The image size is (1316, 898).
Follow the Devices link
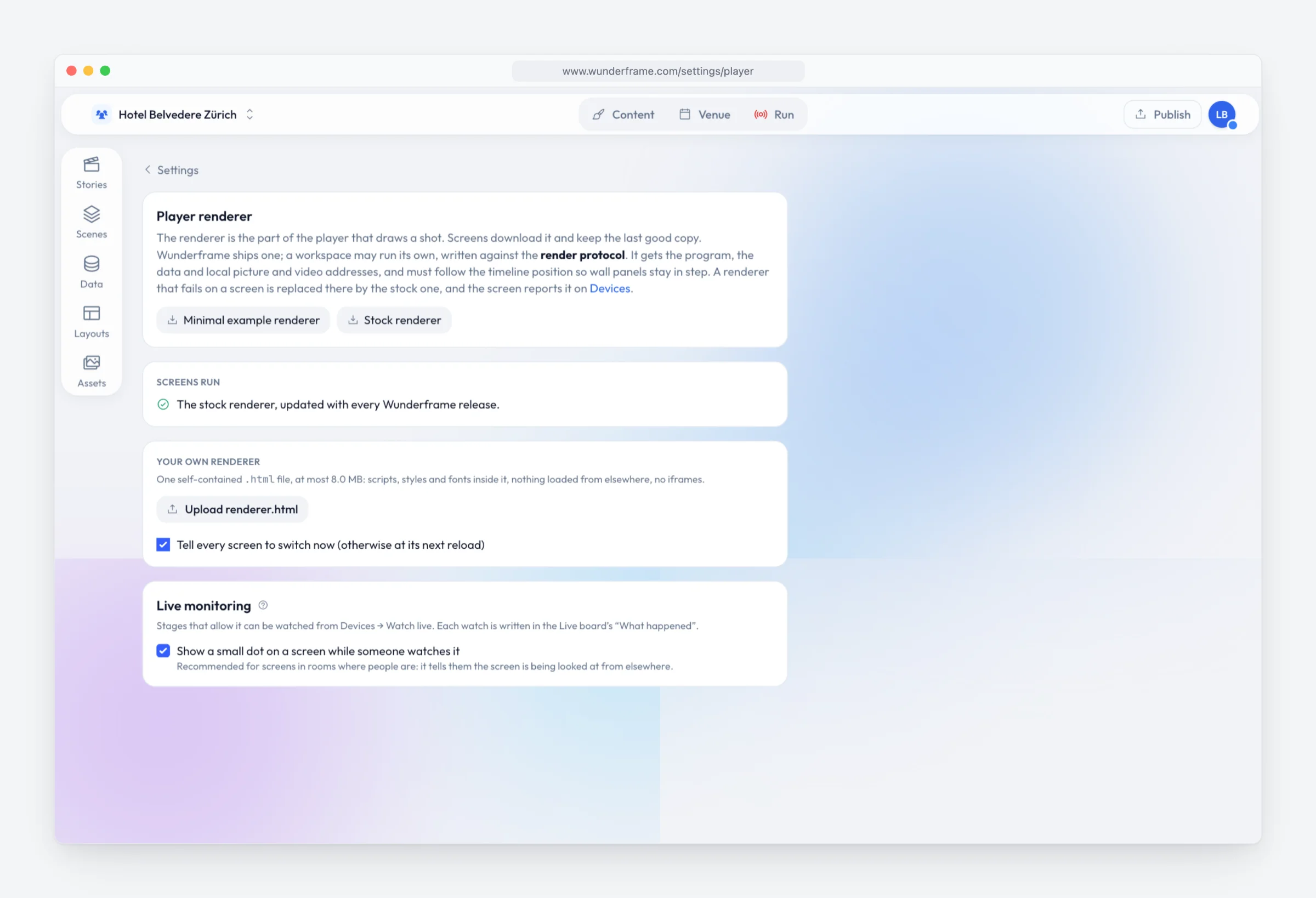610,289
